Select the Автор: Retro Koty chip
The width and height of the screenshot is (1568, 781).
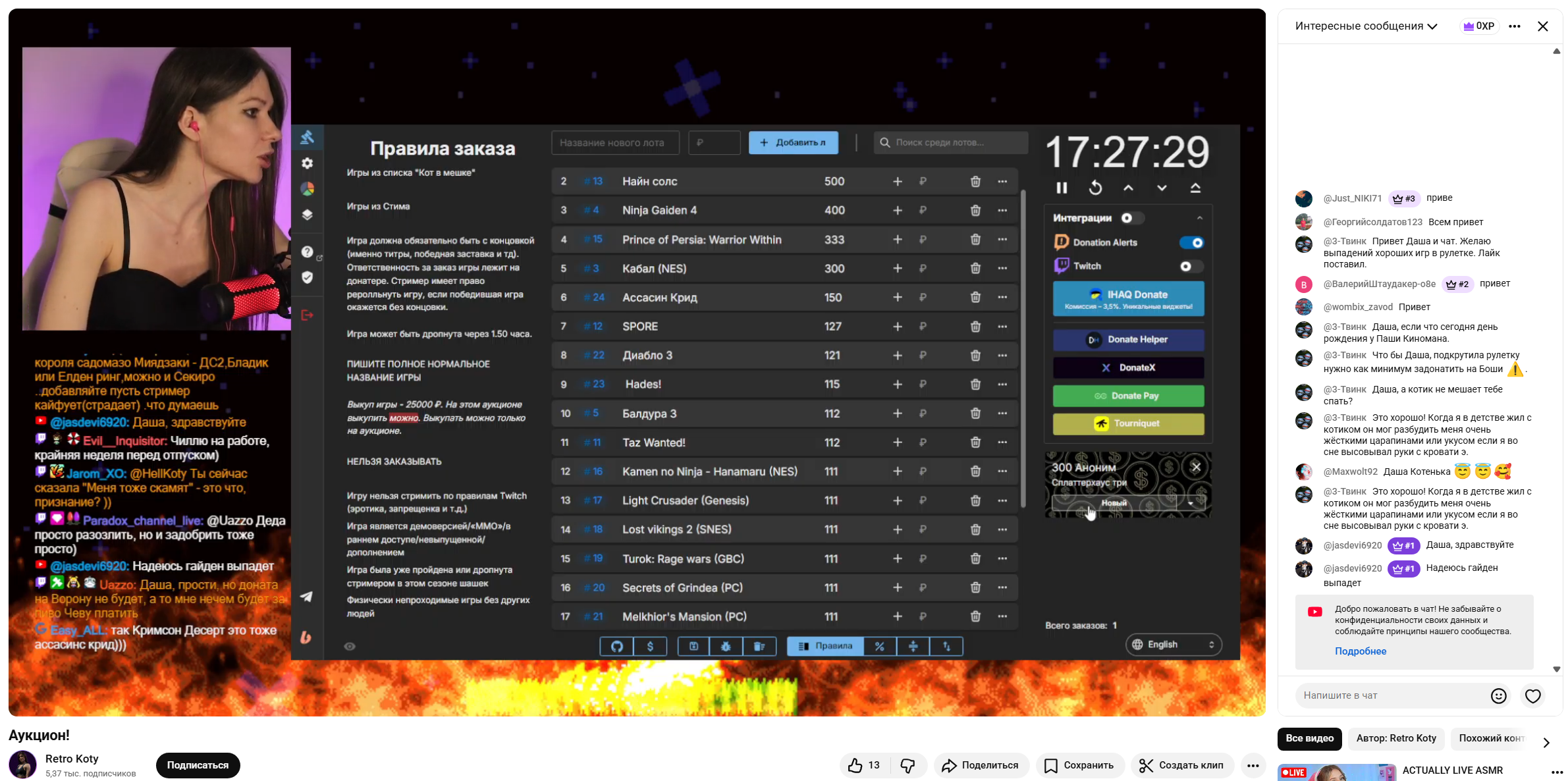(x=1395, y=738)
